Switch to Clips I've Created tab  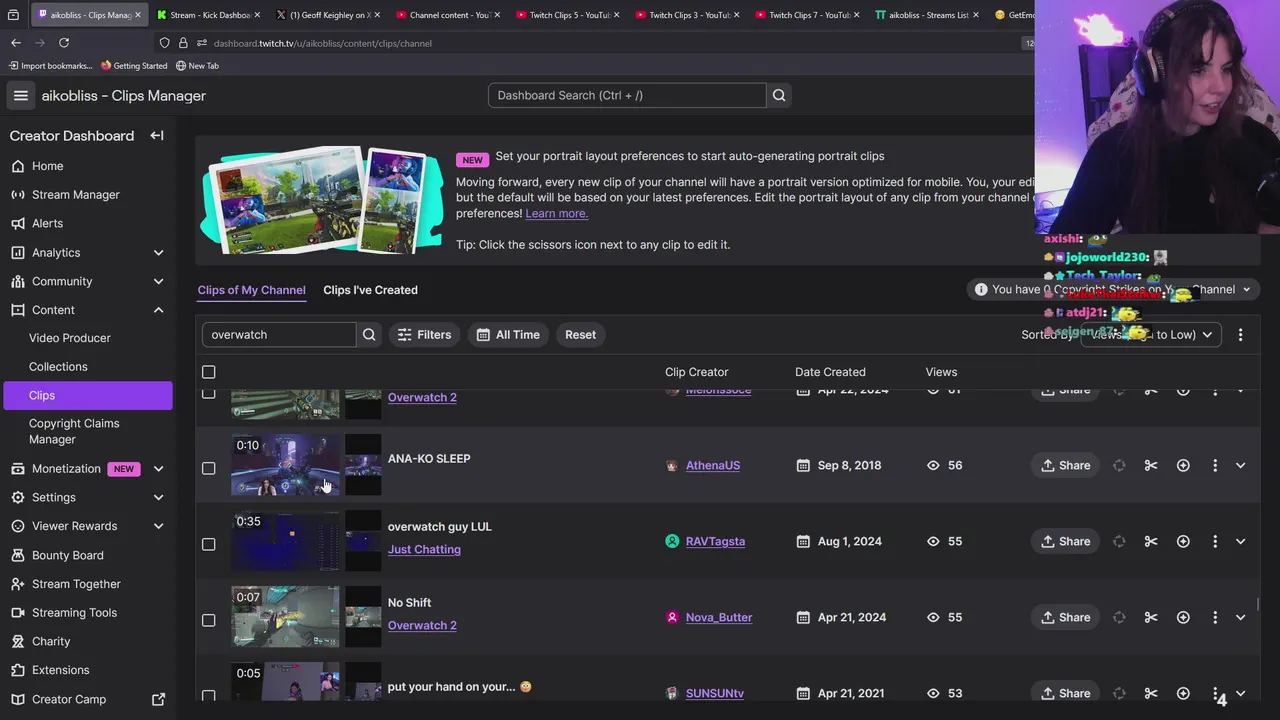click(x=370, y=290)
